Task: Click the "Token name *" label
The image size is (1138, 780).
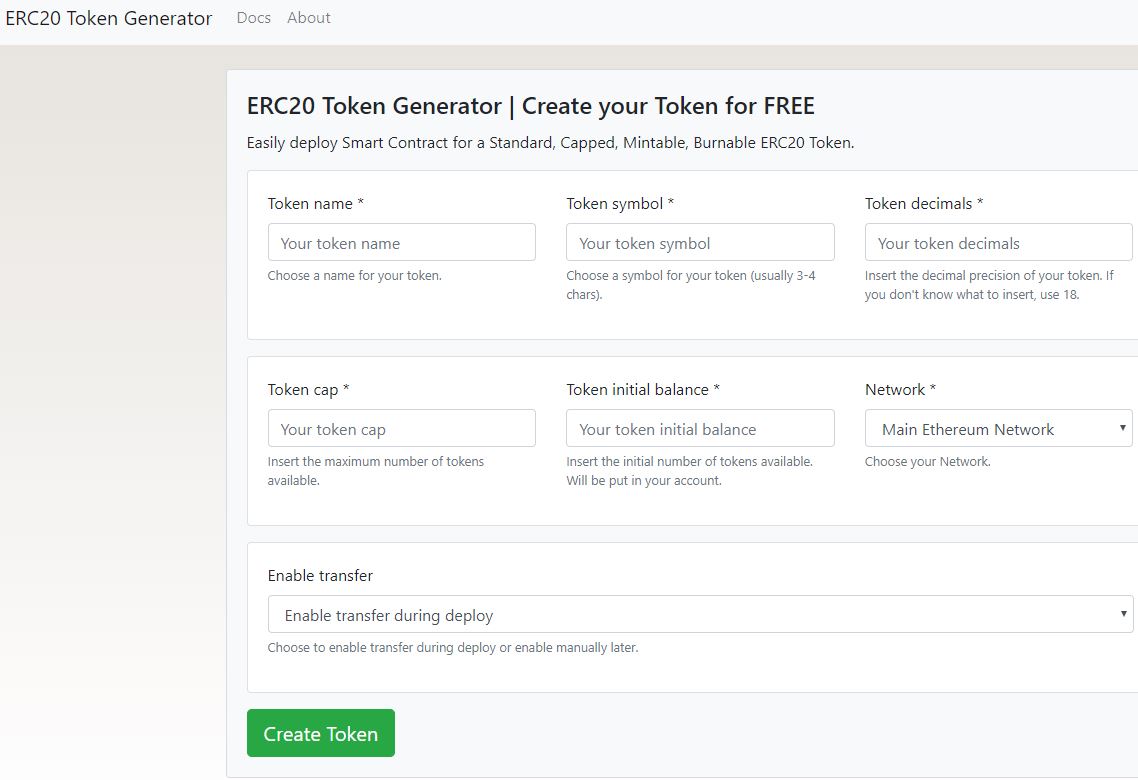Action: pyautogui.click(x=316, y=204)
